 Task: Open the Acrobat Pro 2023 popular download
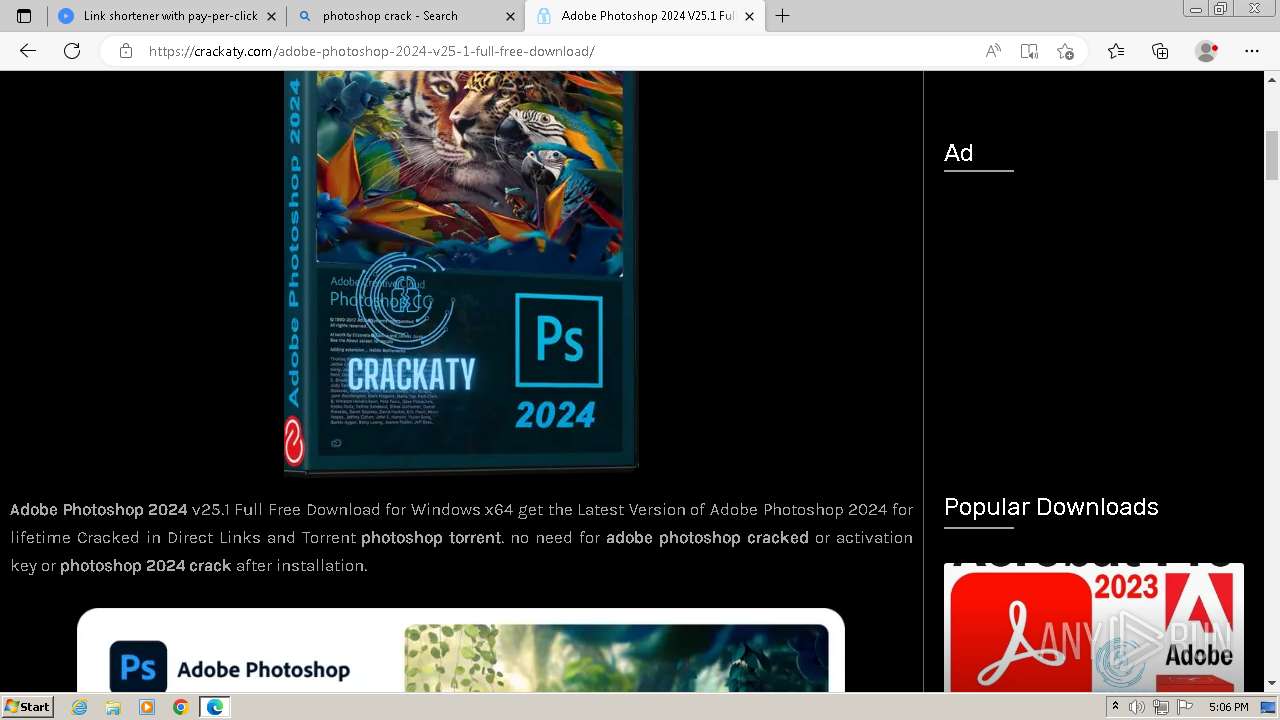(1094, 627)
